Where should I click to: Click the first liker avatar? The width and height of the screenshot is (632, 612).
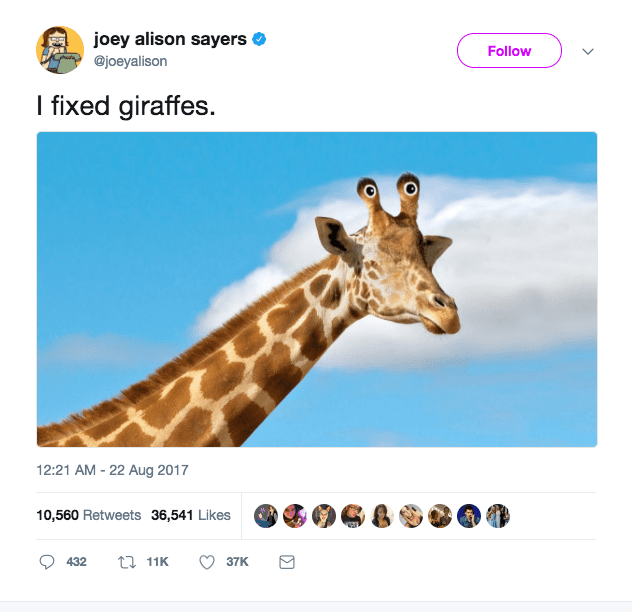pyautogui.click(x=266, y=516)
